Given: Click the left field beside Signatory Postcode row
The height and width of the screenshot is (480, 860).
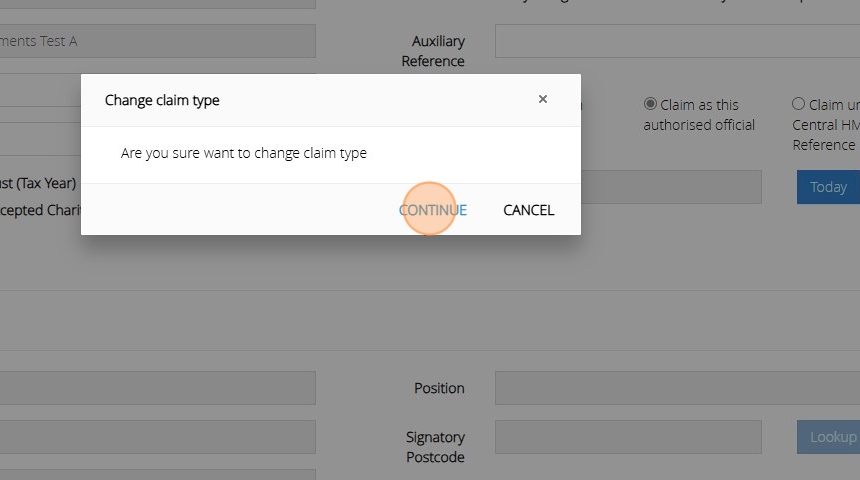Looking at the screenshot, I should (157, 437).
